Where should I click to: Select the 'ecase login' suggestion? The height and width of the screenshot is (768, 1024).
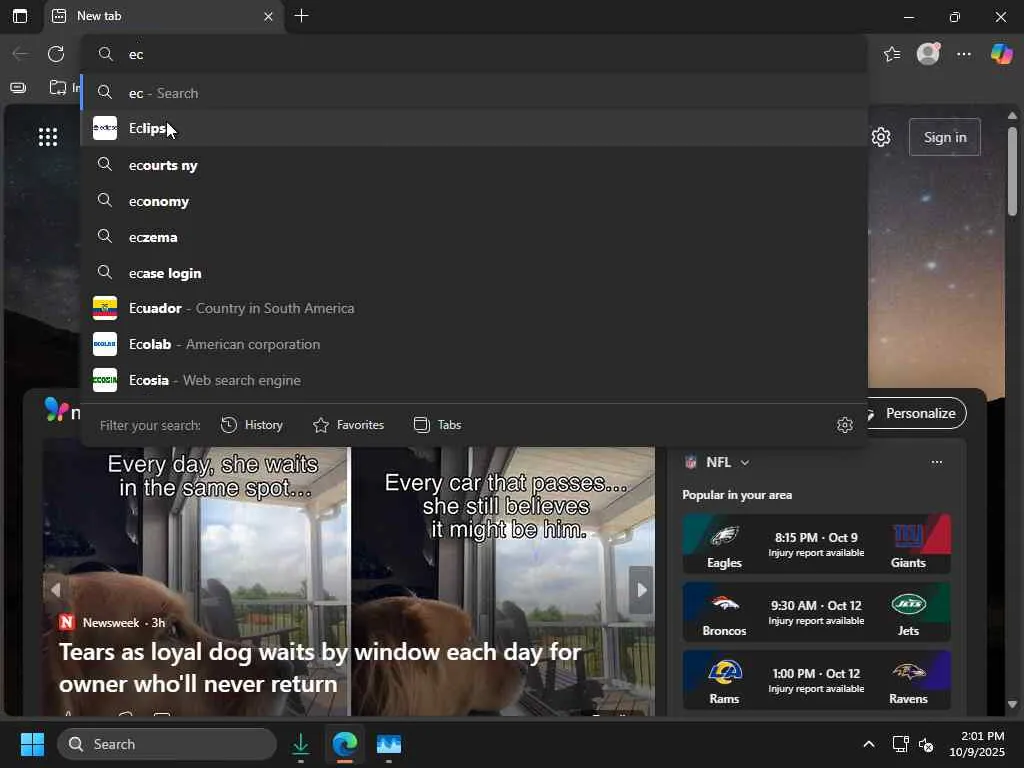pos(474,272)
